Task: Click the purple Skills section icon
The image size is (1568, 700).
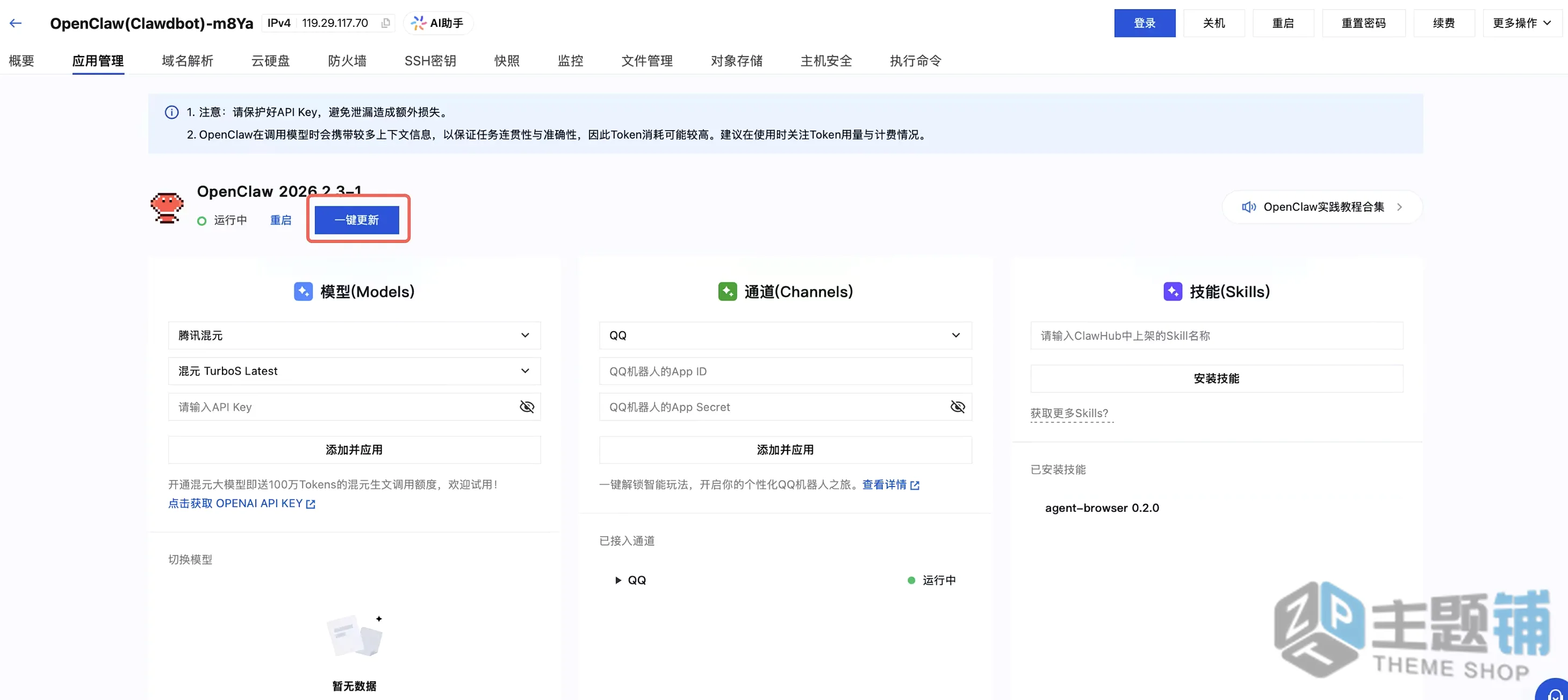Action: (1173, 291)
